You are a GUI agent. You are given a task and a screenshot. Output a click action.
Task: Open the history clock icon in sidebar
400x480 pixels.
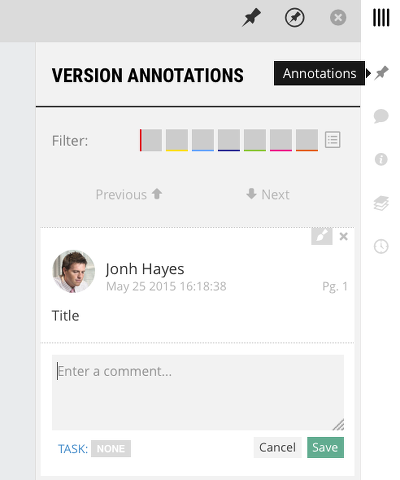[381, 247]
